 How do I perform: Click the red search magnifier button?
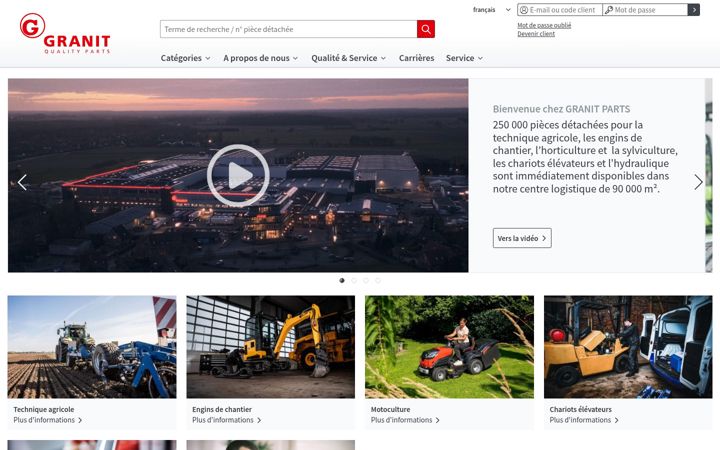(426, 29)
